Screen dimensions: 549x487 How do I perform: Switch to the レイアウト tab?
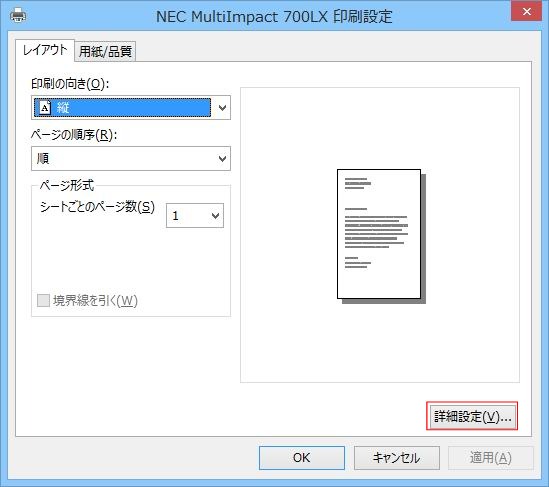pyautogui.click(x=45, y=50)
